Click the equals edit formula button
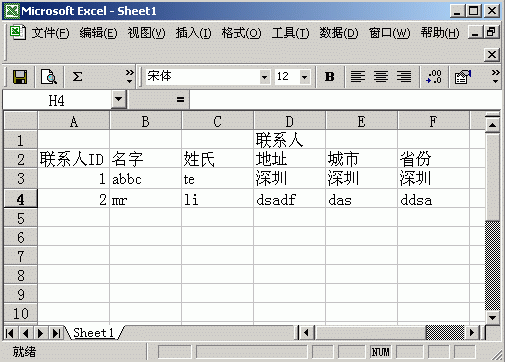 (x=180, y=99)
